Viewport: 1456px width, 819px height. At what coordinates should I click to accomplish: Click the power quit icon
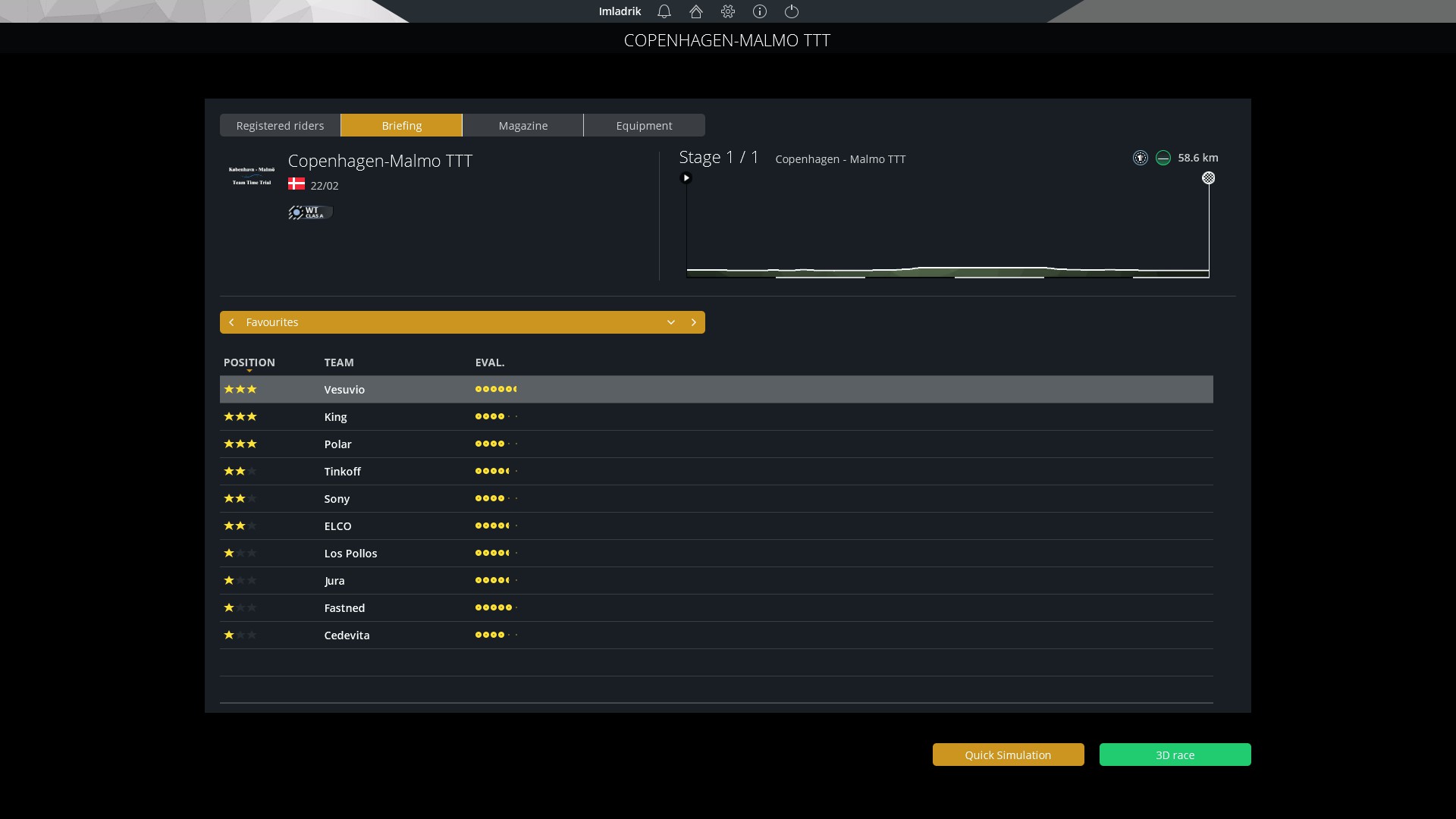[792, 11]
